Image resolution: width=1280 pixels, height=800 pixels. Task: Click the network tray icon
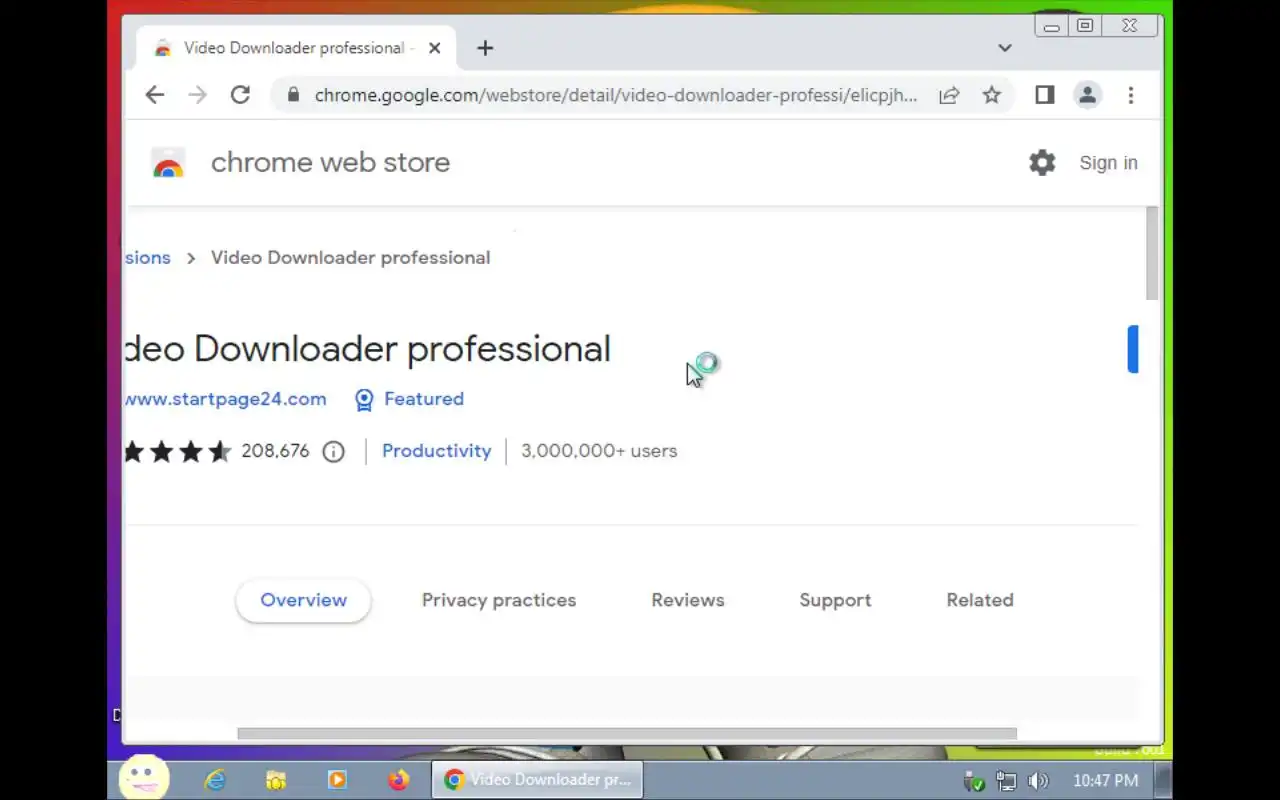[1006, 781]
